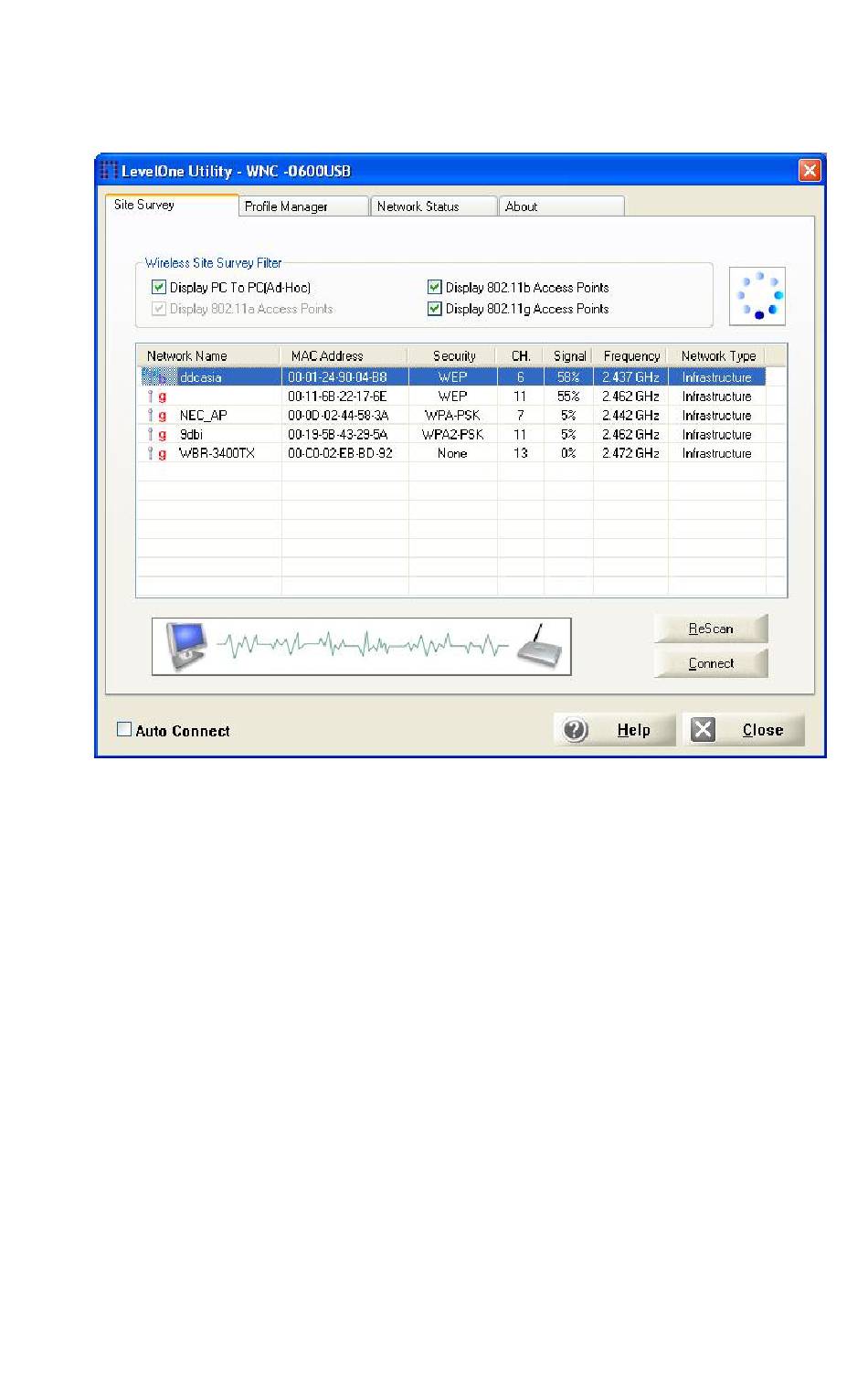Disable Display 802.11b Access Points checkbox
The width and height of the screenshot is (868, 1385).
(435, 287)
